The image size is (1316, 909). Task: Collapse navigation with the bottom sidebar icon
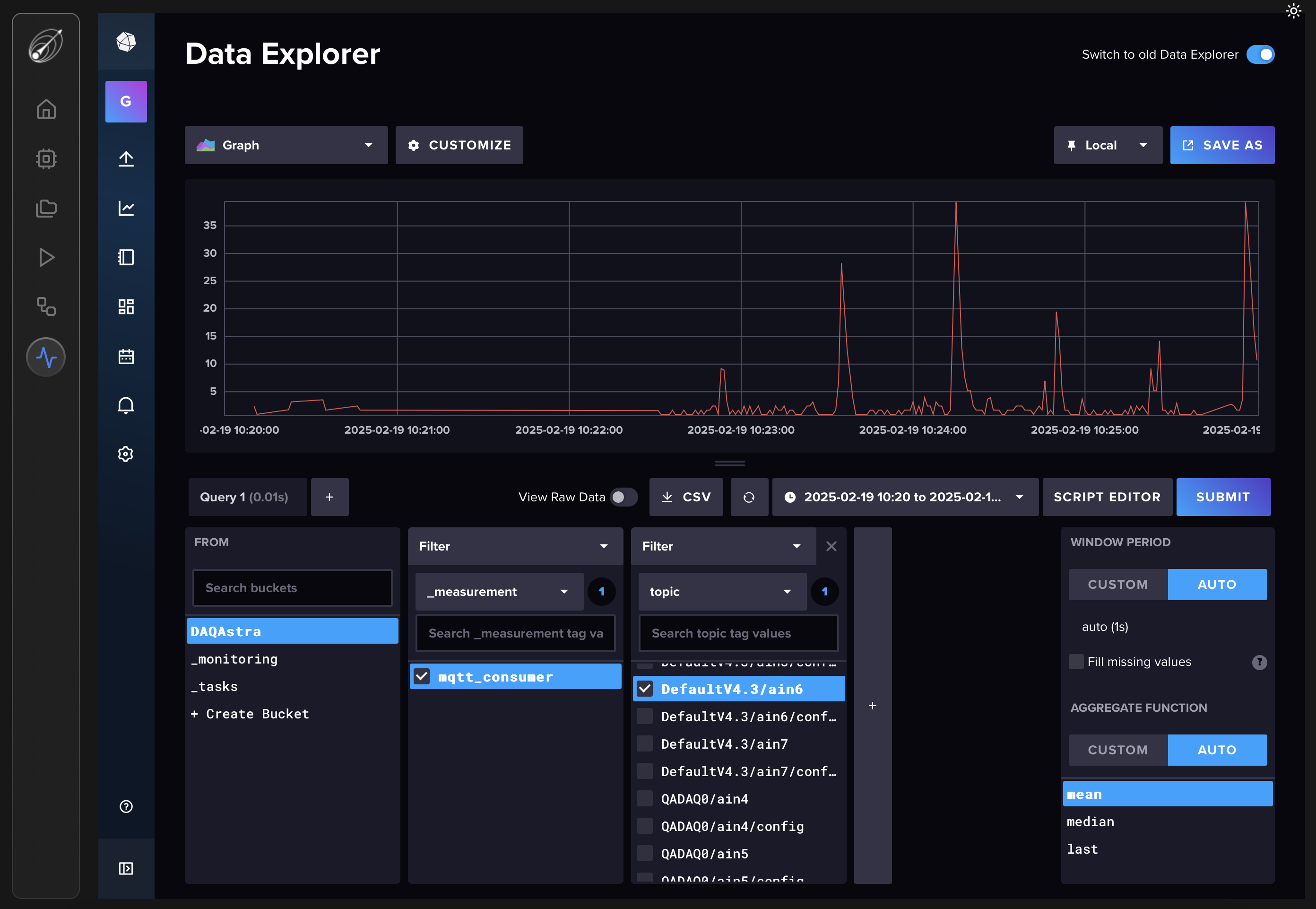click(126, 868)
